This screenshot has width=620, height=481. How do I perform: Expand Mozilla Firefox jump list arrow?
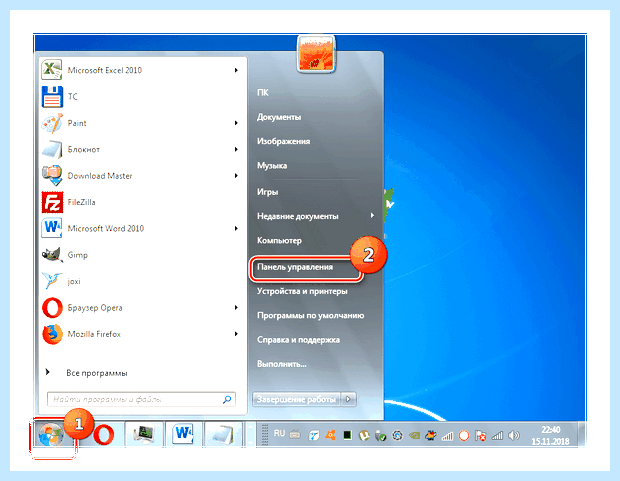coord(236,334)
